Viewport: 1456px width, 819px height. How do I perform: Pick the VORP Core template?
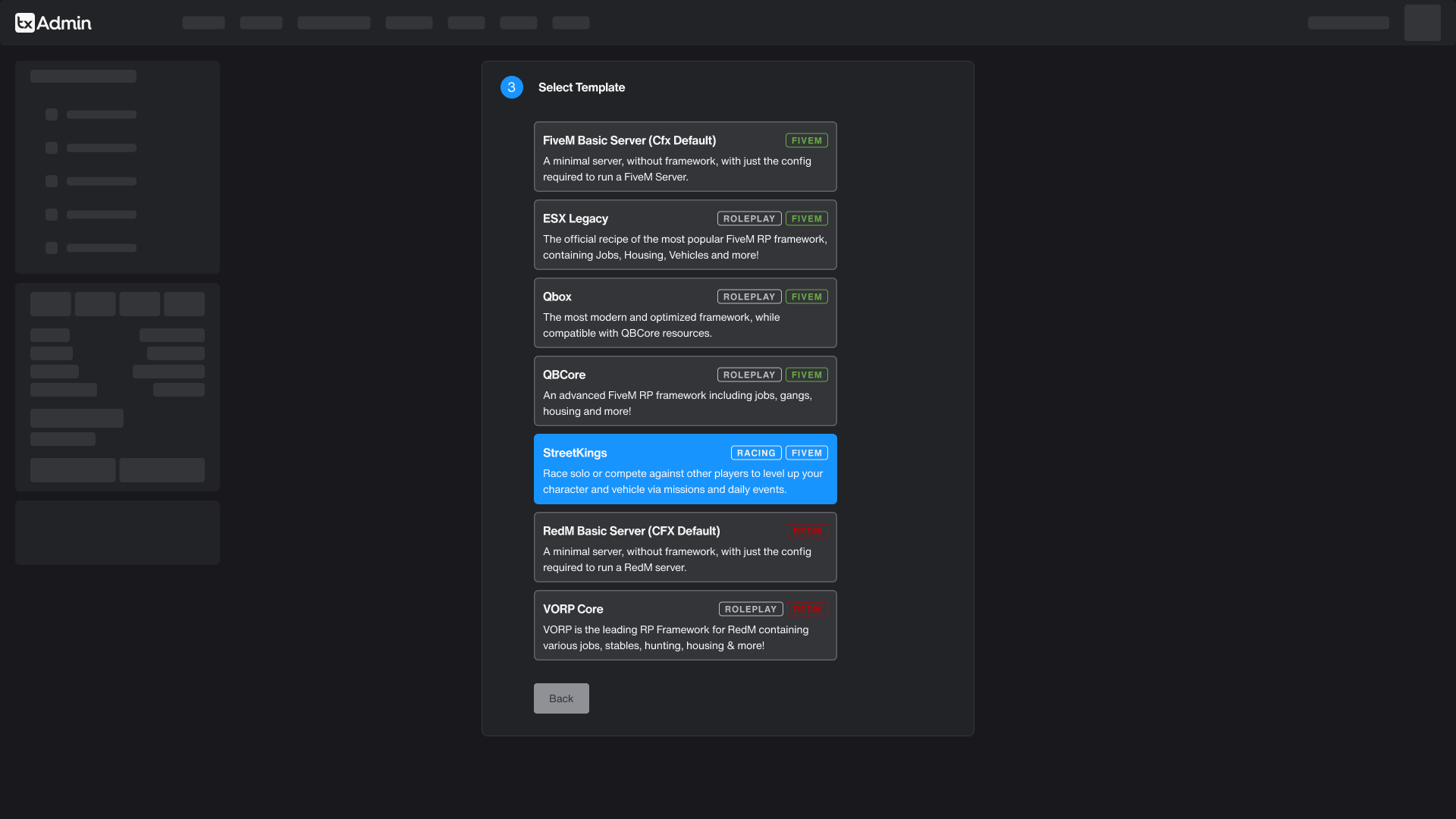[685, 626]
